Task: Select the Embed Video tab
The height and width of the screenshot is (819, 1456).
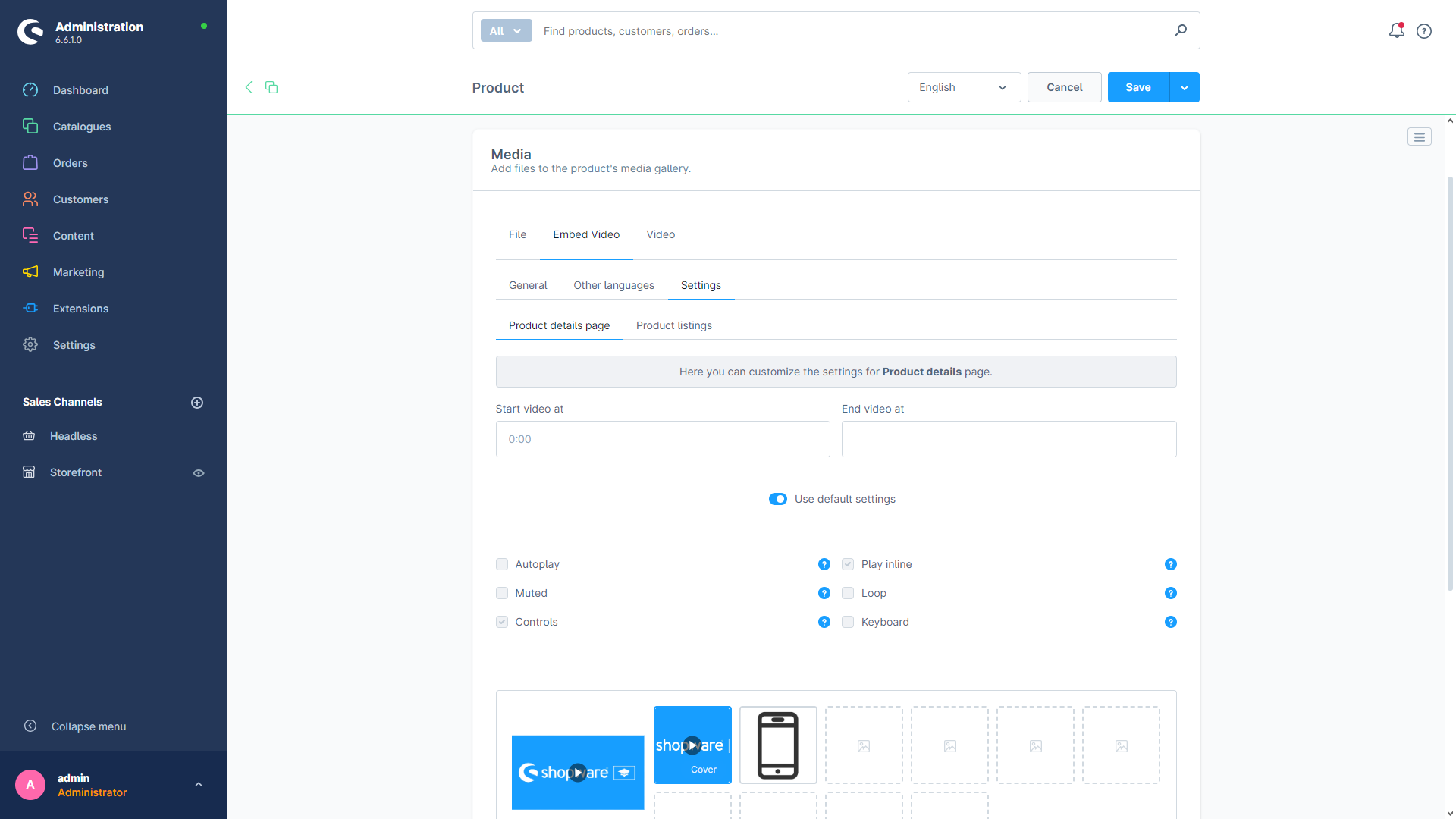Action: pyautogui.click(x=586, y=235)
